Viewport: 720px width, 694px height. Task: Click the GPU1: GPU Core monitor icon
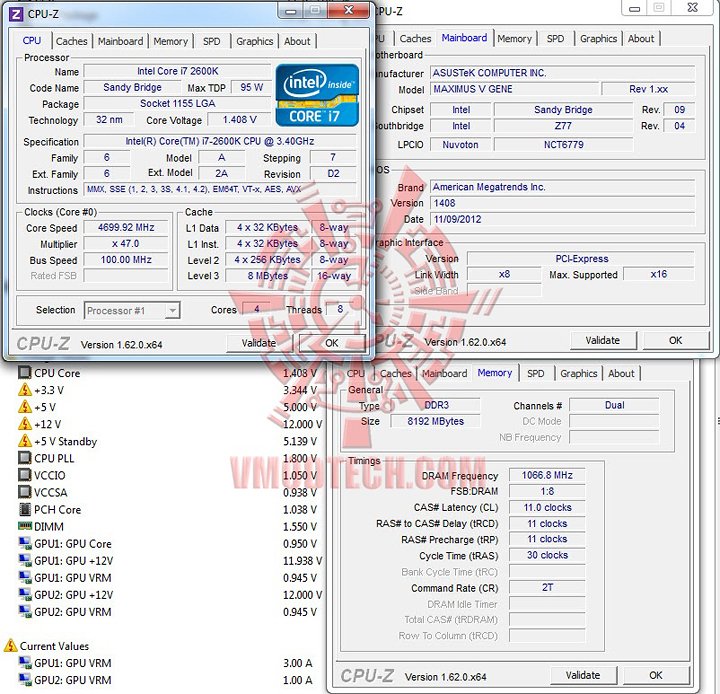pos(25,543)
